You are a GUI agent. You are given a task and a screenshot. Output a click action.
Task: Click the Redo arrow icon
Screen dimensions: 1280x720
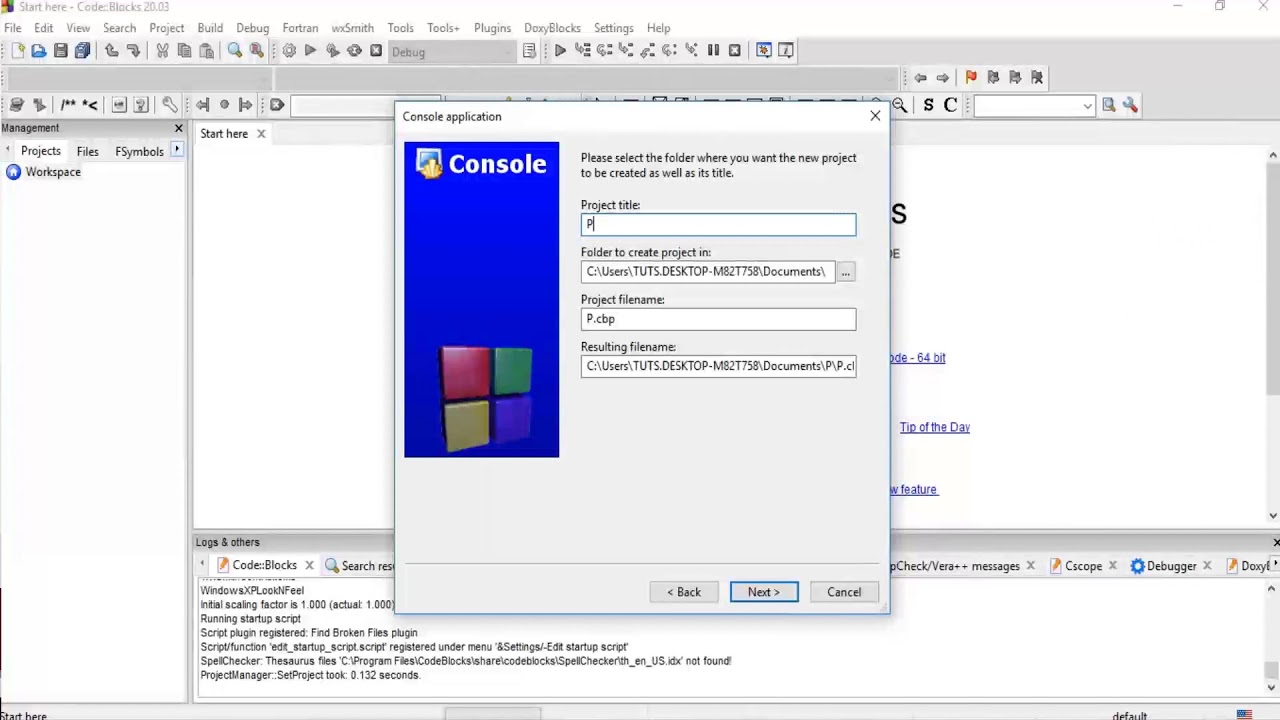point(133,51)
